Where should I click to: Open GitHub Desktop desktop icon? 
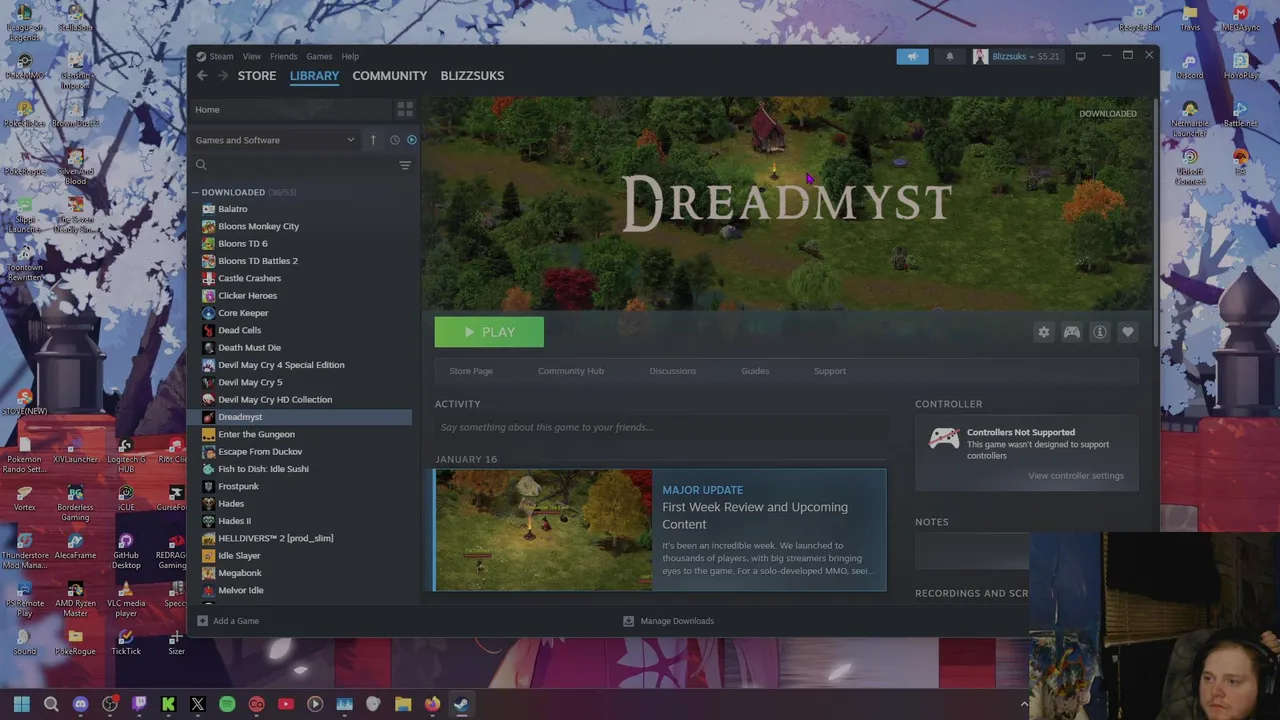(x=126, y=550)
